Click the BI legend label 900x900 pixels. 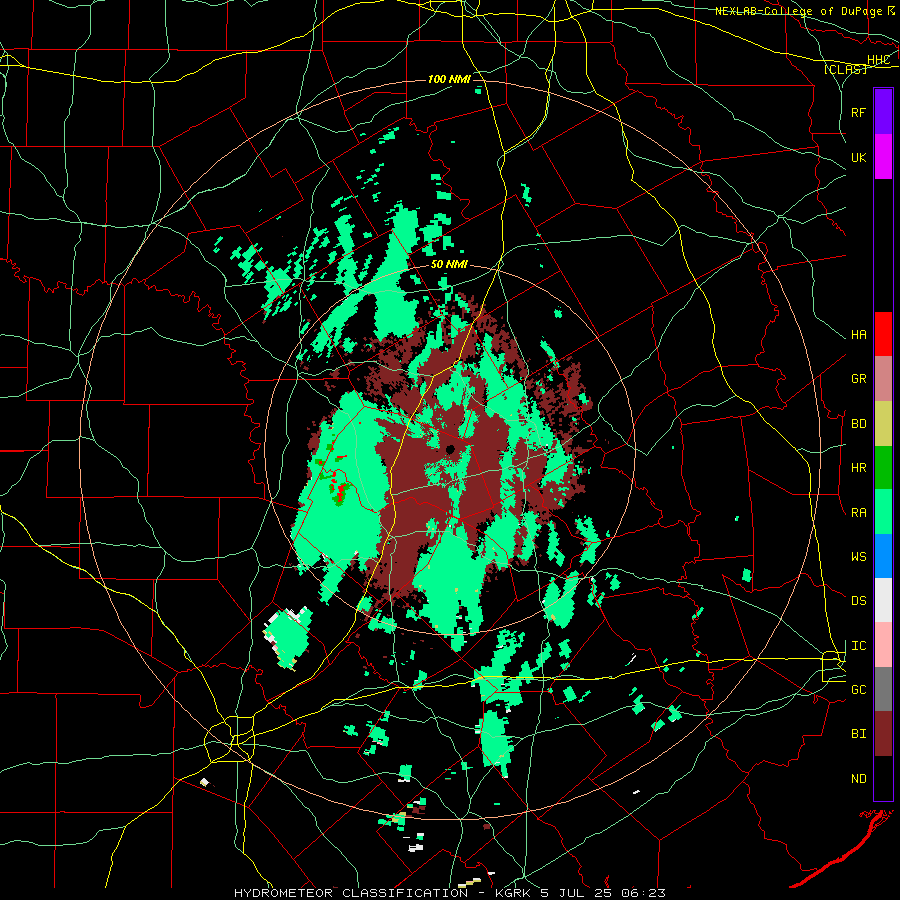pos(858,734)
